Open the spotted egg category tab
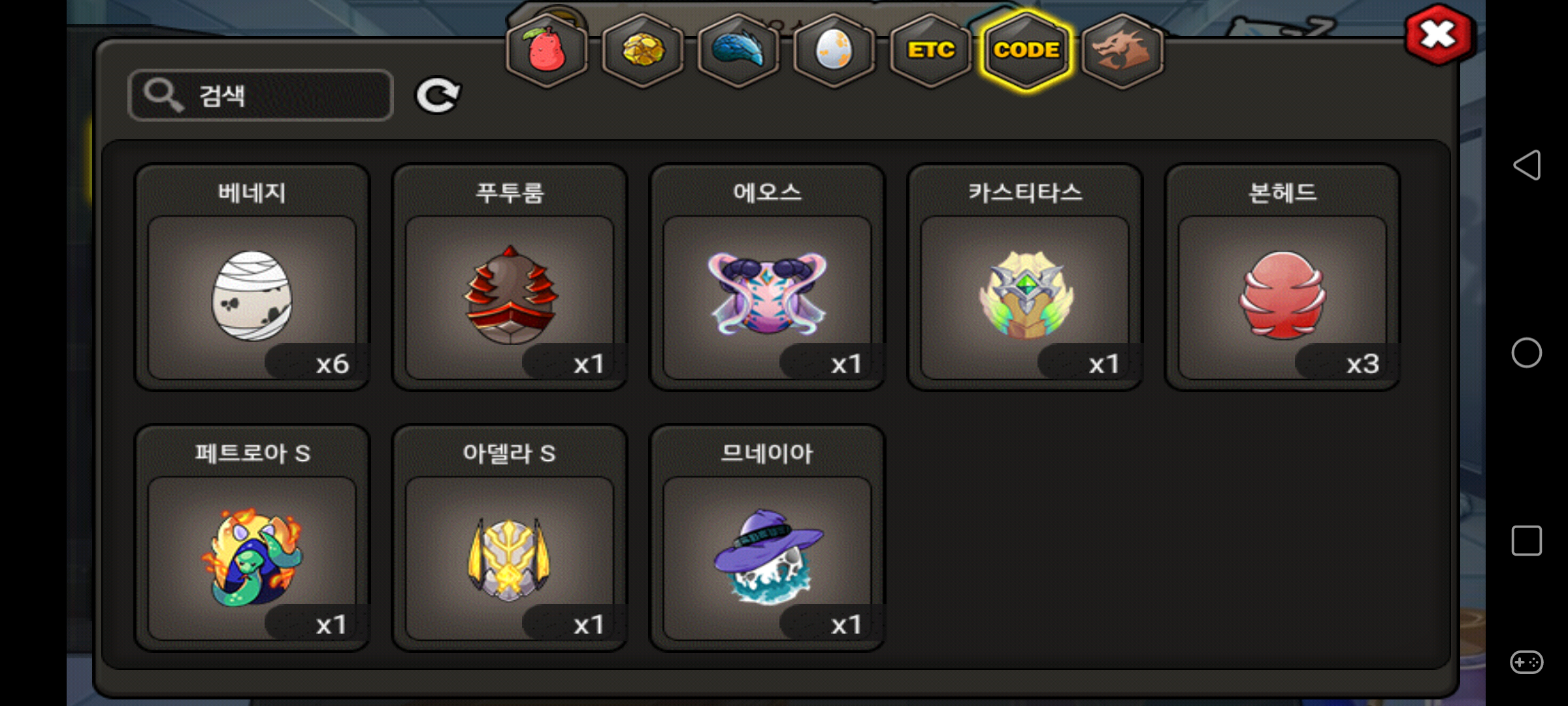The width and height of the screenshot is (1568, 706). (x=834, y=50)
